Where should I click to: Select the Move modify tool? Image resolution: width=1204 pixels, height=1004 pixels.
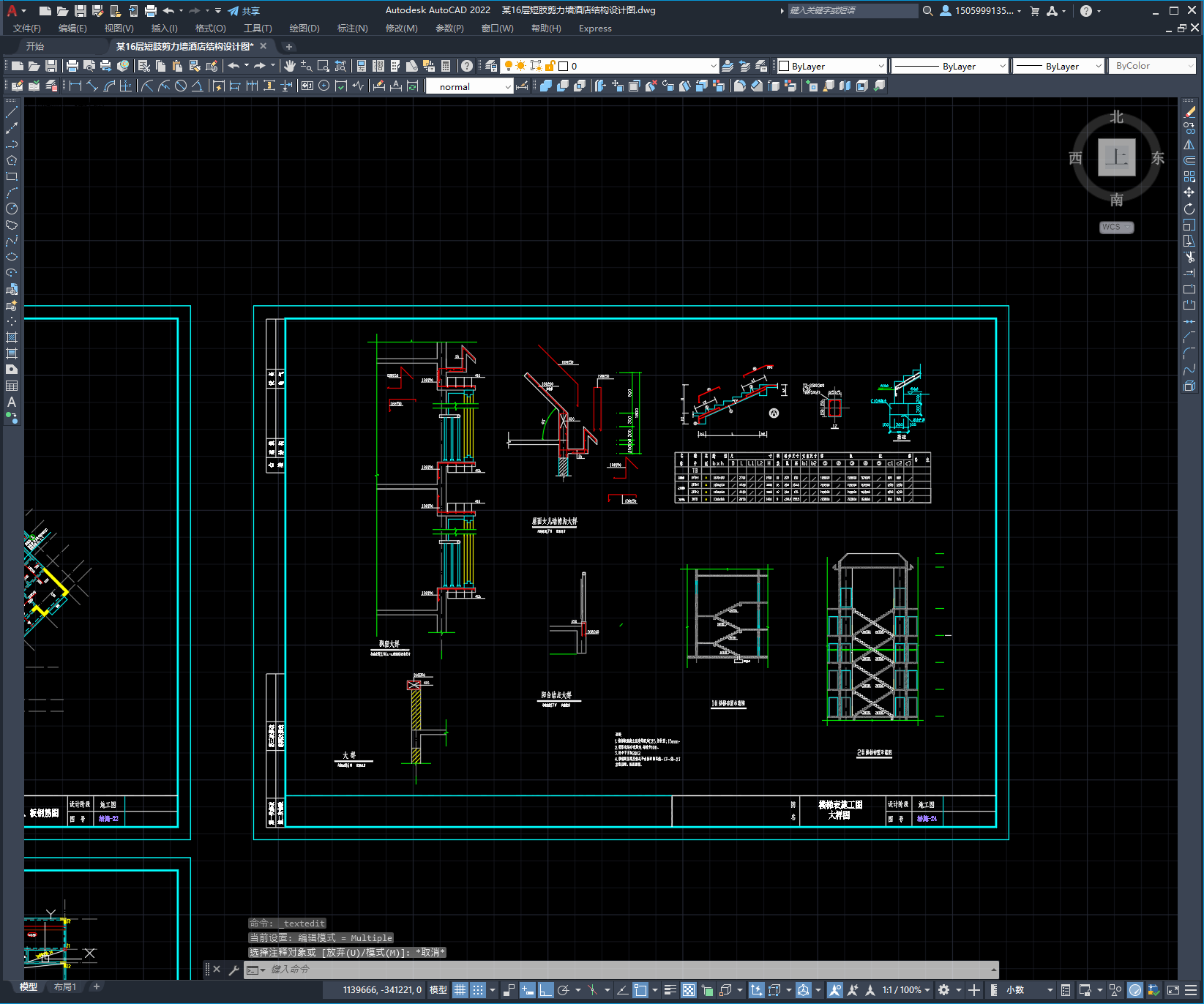click(x=1189, y=192)
